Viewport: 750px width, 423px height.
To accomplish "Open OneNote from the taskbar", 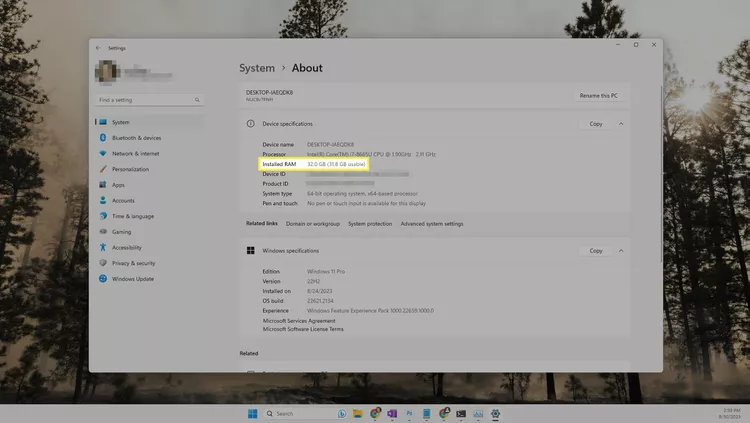I will pos(392,413).
